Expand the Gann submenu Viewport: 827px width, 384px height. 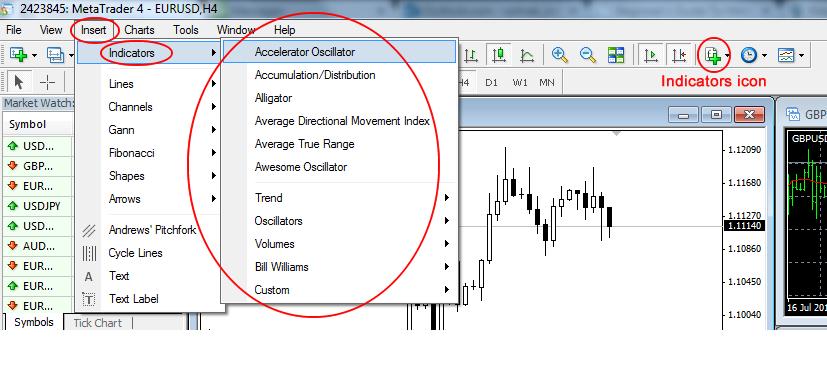[x=149, y=130]
